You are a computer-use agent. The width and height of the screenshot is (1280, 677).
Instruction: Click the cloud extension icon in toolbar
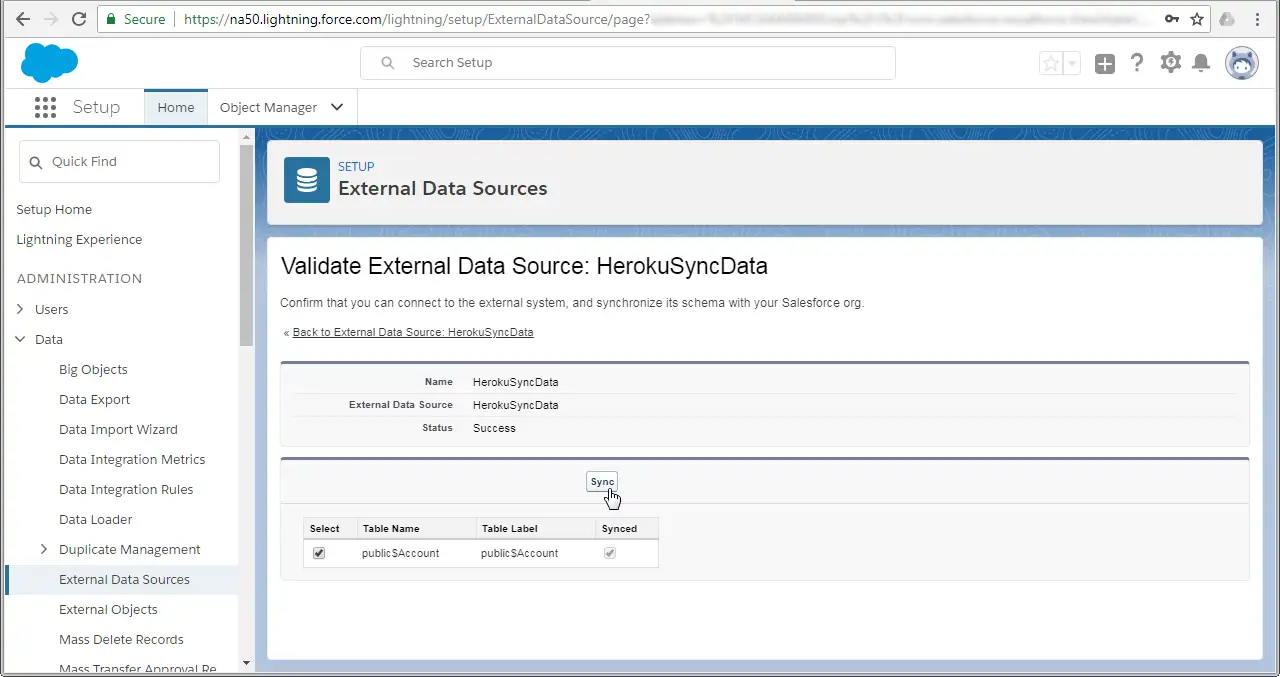[1227, 19]
